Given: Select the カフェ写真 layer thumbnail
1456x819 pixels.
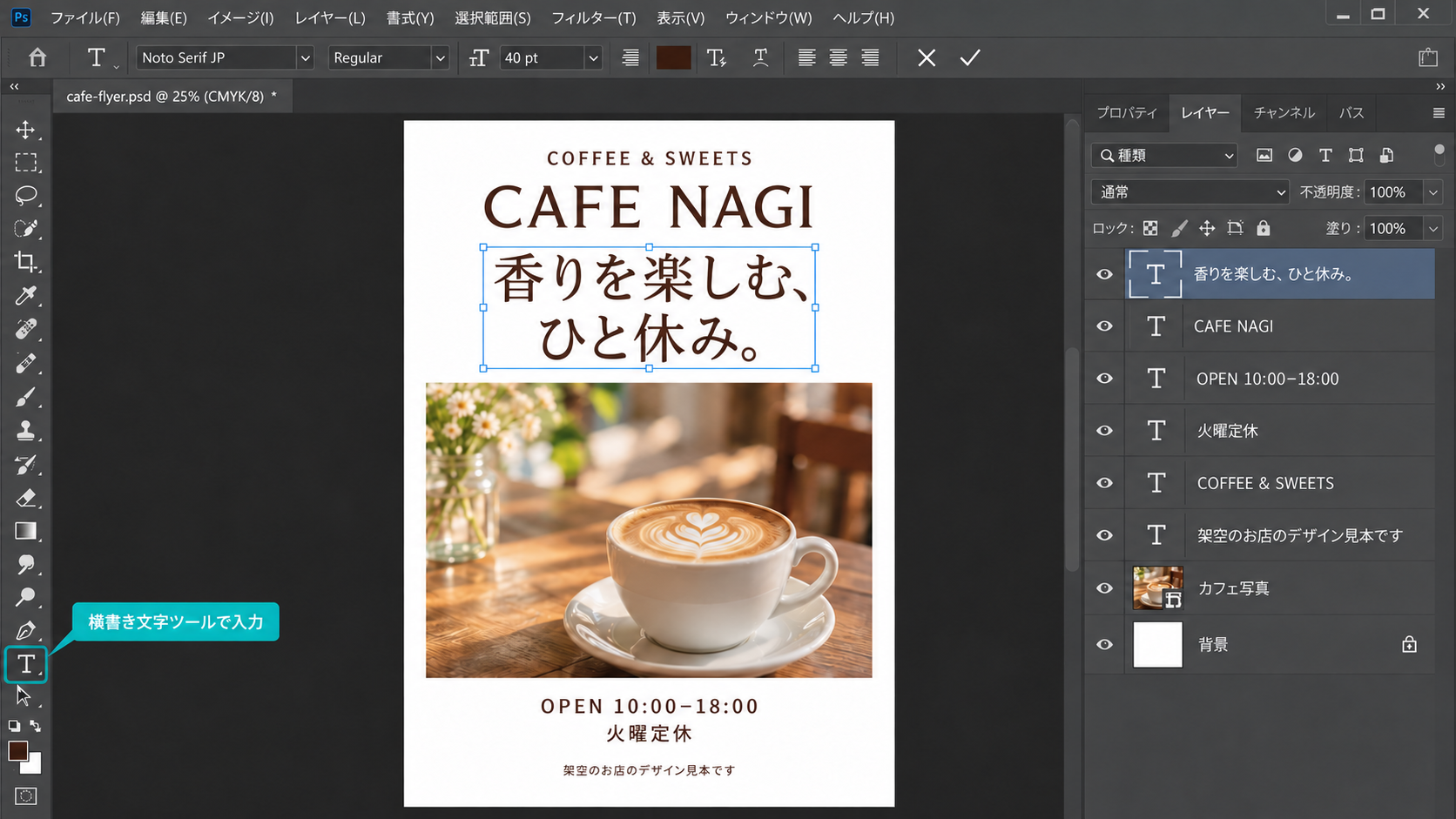Looking at the screenshot, I should click(1157, 587).
